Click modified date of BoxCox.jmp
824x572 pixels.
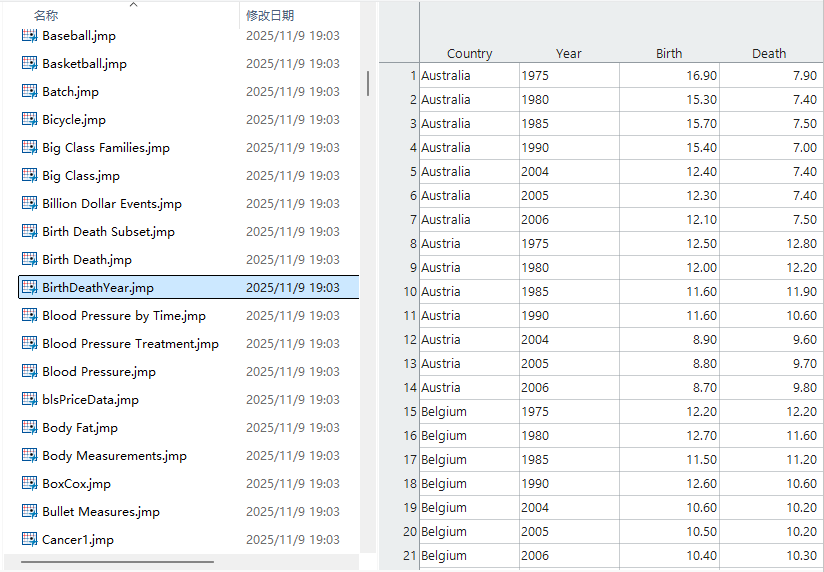point(293,484)
